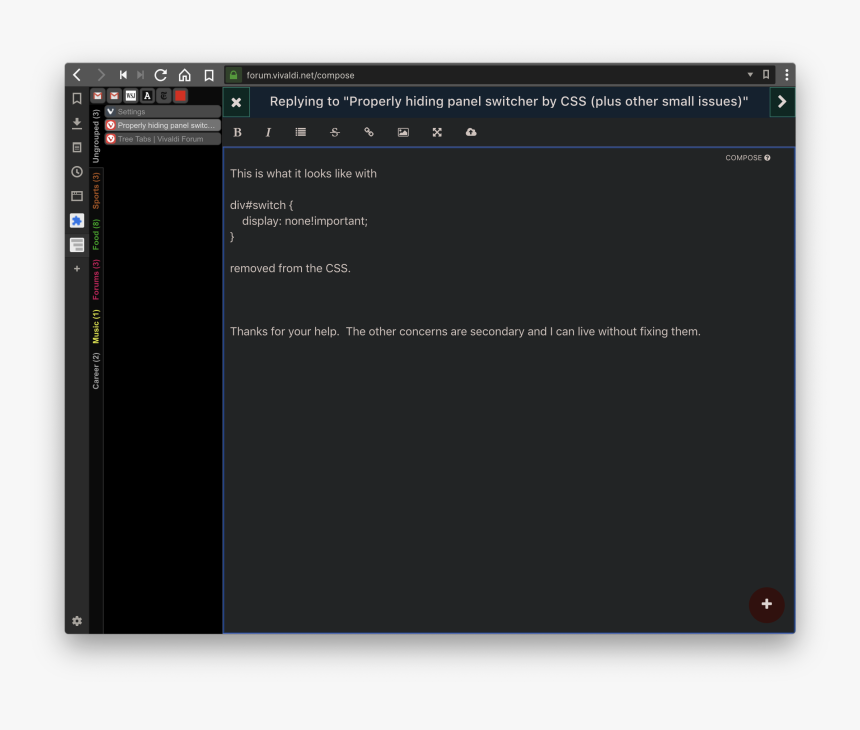
Task: Insert a picture in the reply
Action: (x=403, y=132)
